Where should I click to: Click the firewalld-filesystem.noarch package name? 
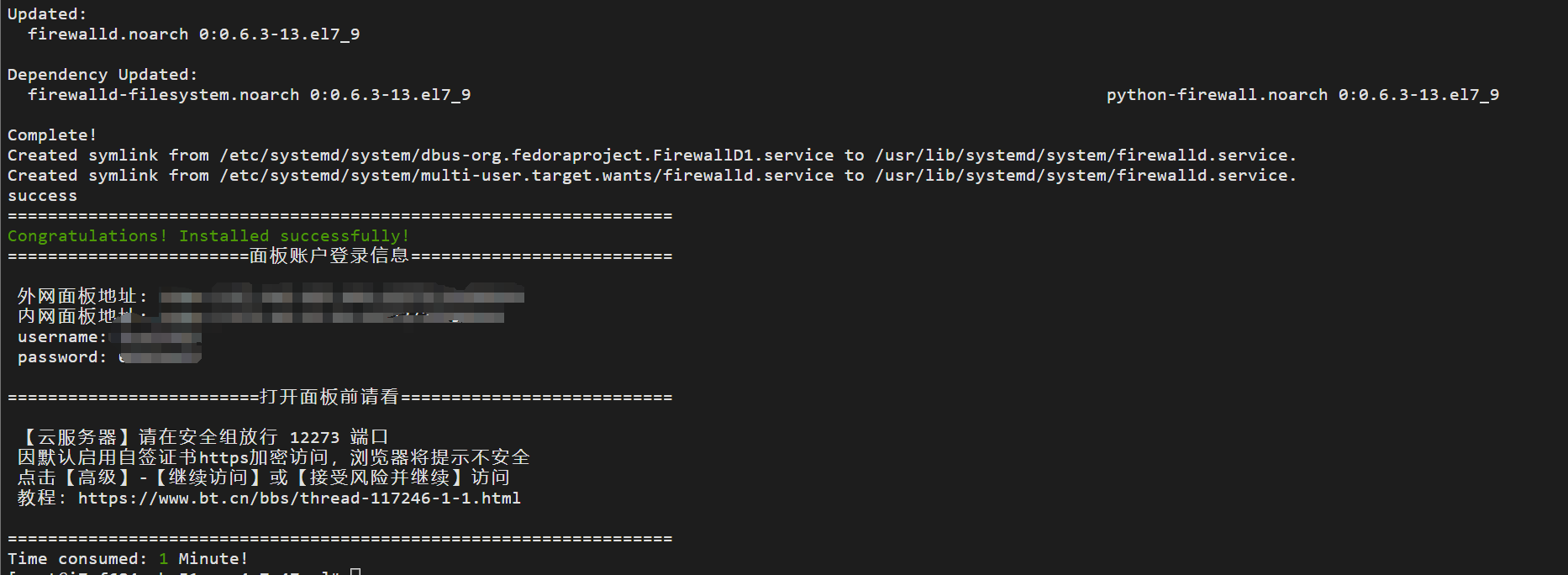[x=163, y=95]
